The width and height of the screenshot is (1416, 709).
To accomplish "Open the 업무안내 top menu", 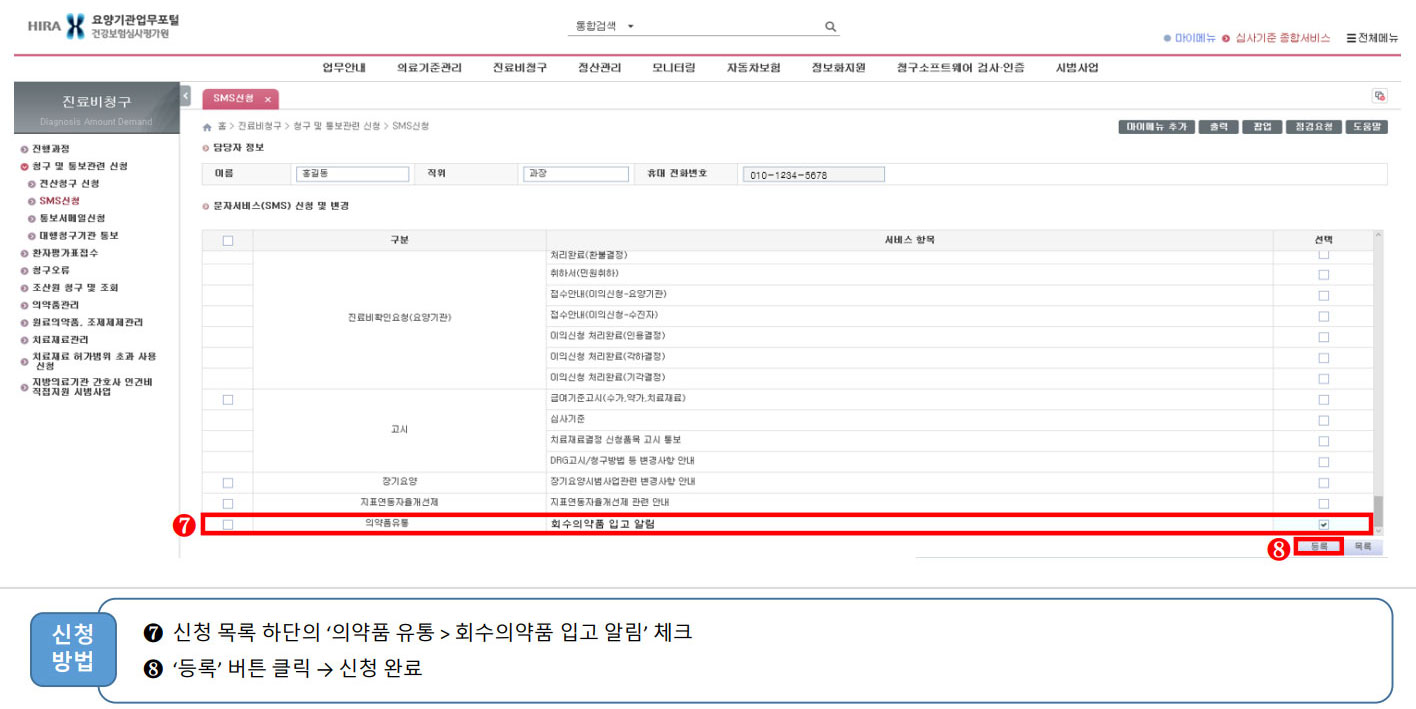I will [x=343, y=68].
